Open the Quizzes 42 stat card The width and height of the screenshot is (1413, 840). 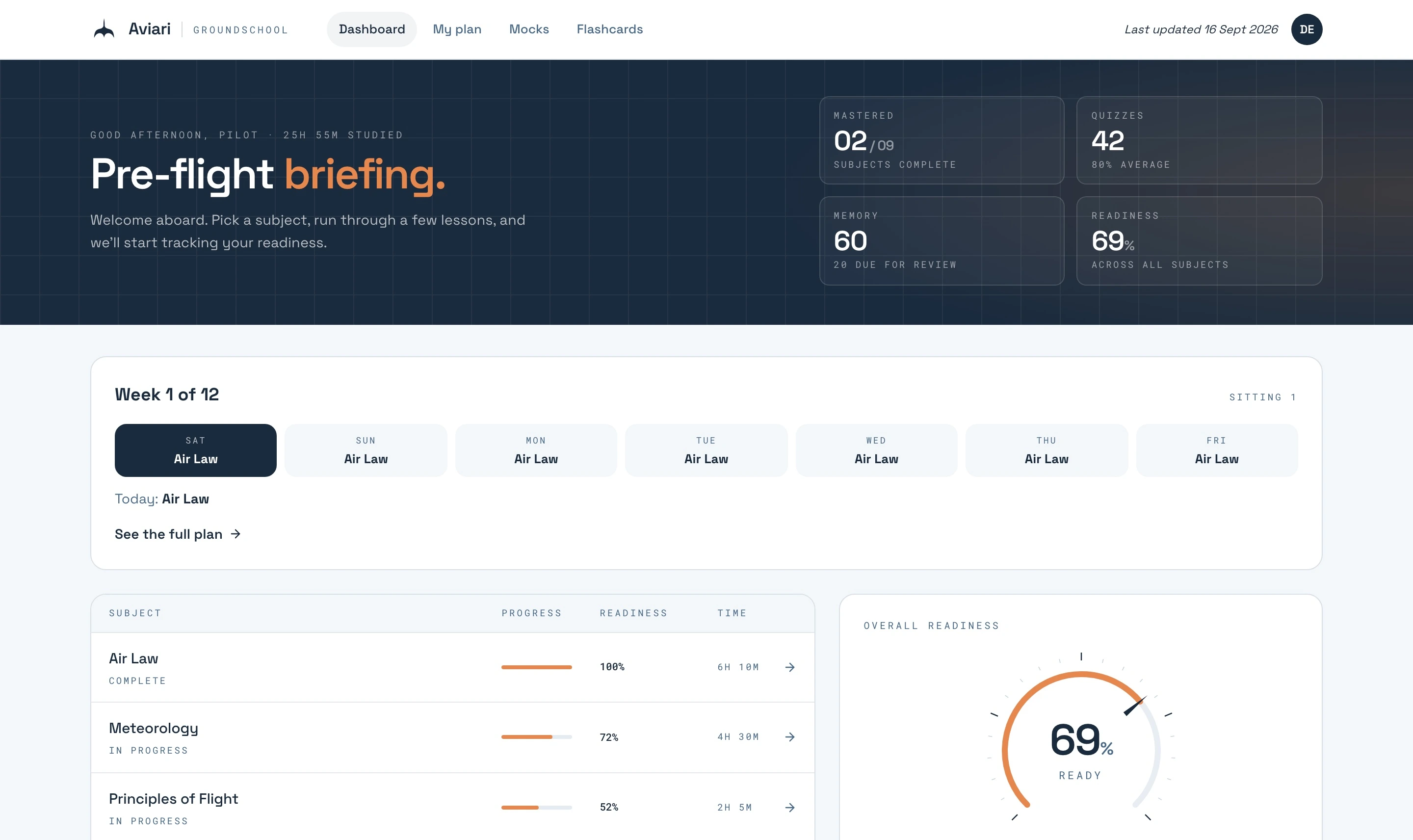click(x=1199, y=140)
